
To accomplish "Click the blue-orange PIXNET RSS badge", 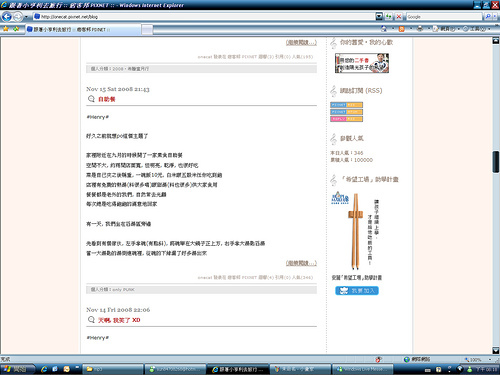I will coord(346,105).
